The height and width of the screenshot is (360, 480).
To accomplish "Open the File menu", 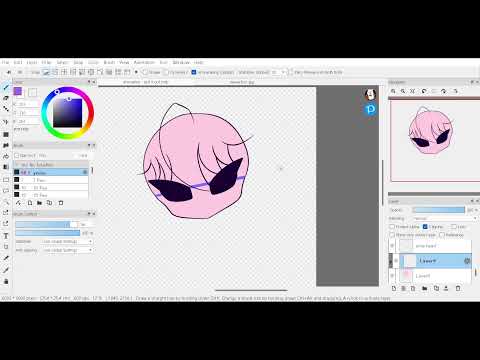I will click(x=5, y=62).
